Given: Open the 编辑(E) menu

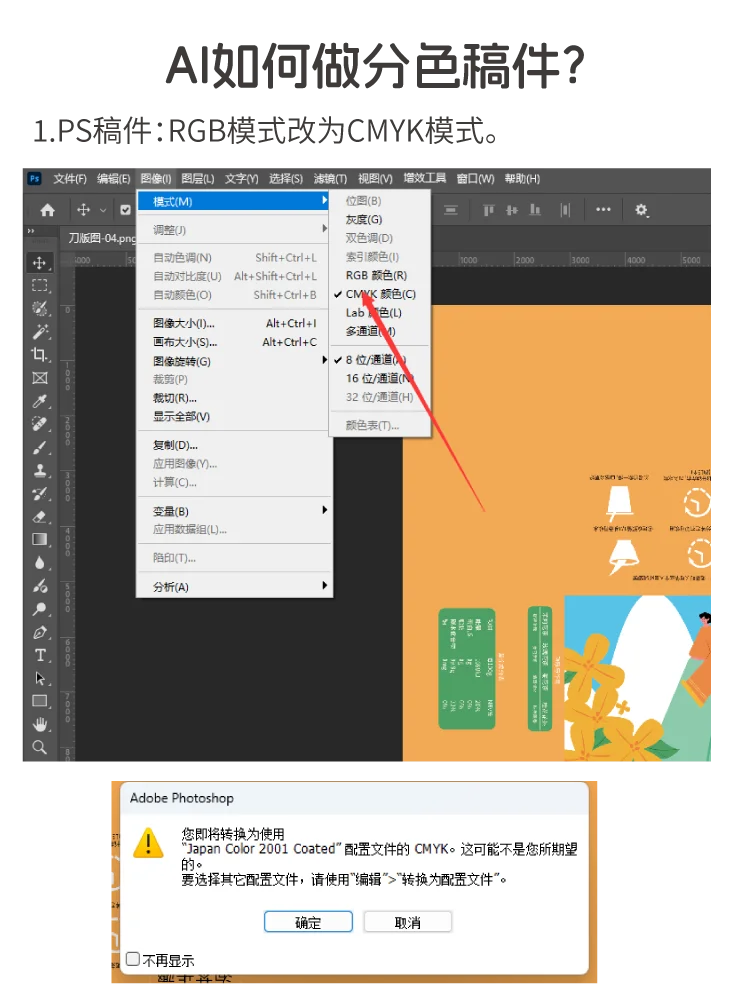Looking at the screenshot, I should [x=114, y=179].
